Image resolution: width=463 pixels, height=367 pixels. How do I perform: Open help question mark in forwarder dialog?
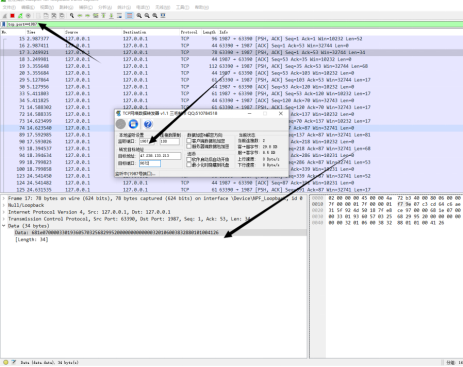tap(148, 124)
